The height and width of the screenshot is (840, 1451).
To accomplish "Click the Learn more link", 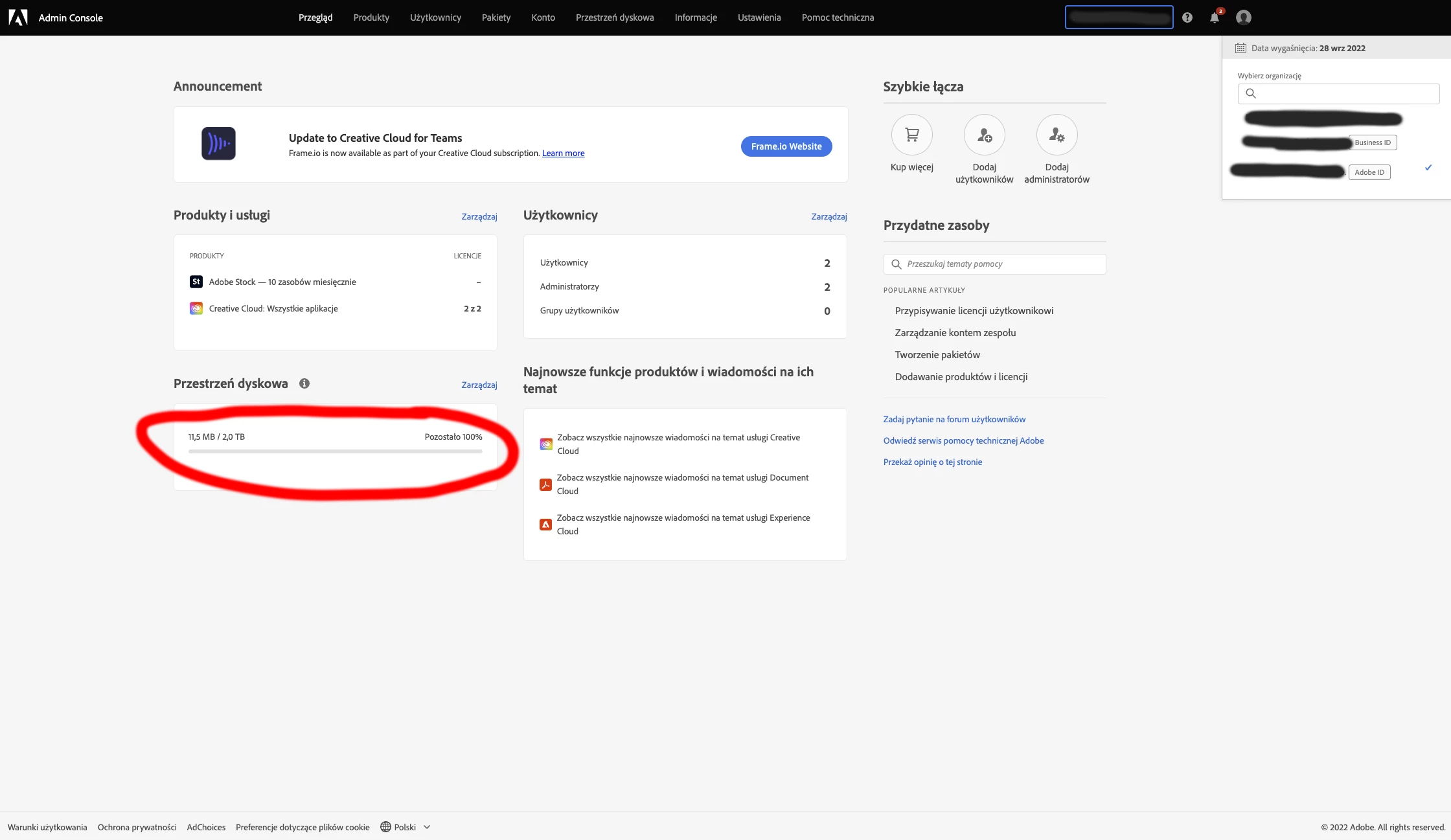I will click(563, 153).
